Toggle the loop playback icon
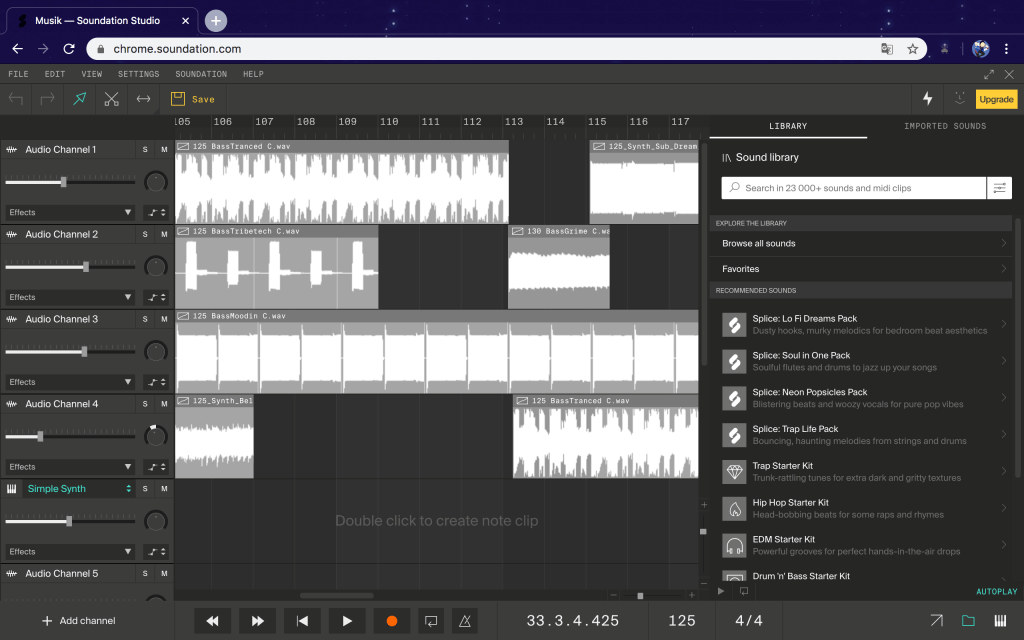The image size is (1024, 640). click(x=430, y=621)
